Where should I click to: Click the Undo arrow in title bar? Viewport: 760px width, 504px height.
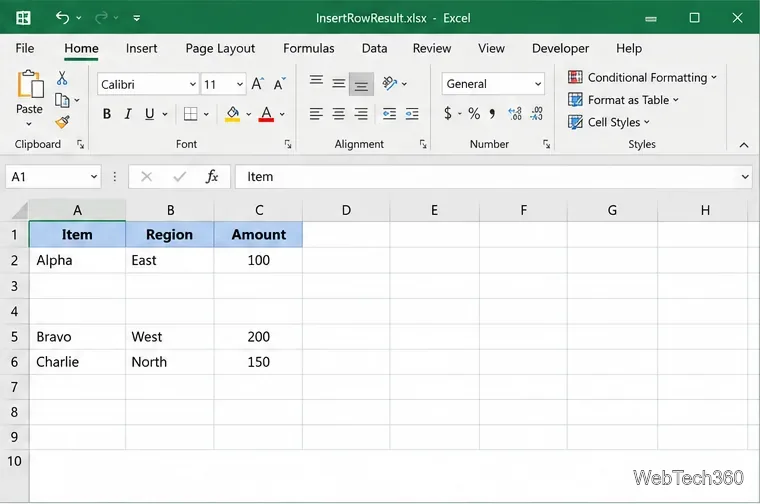(x=62, y=18)
